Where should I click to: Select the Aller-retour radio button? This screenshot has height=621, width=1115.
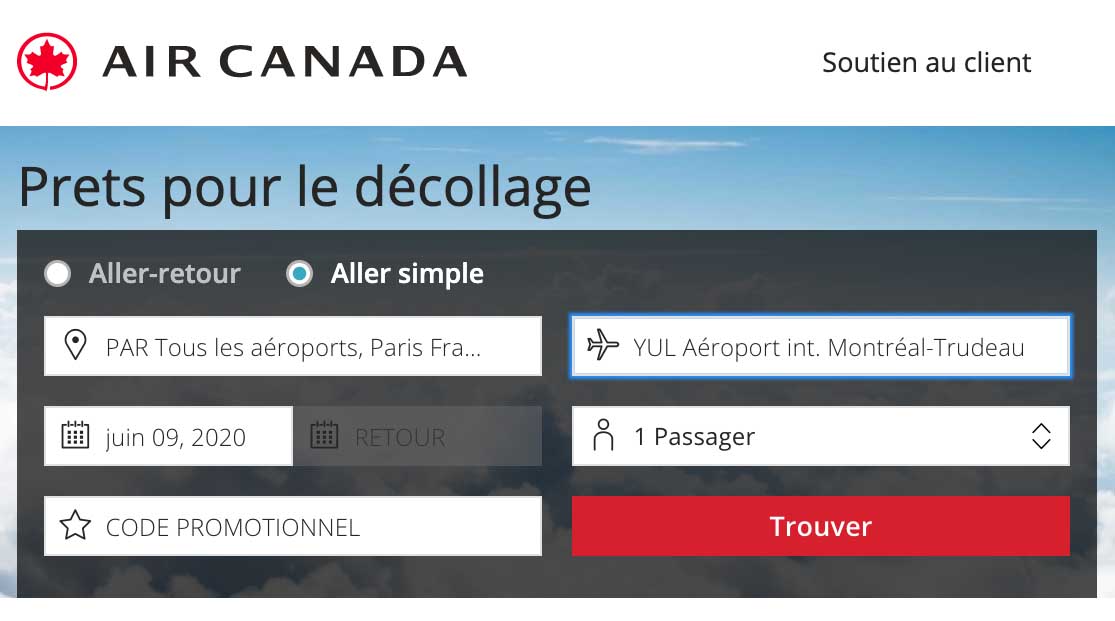click(x=58, y=274)
